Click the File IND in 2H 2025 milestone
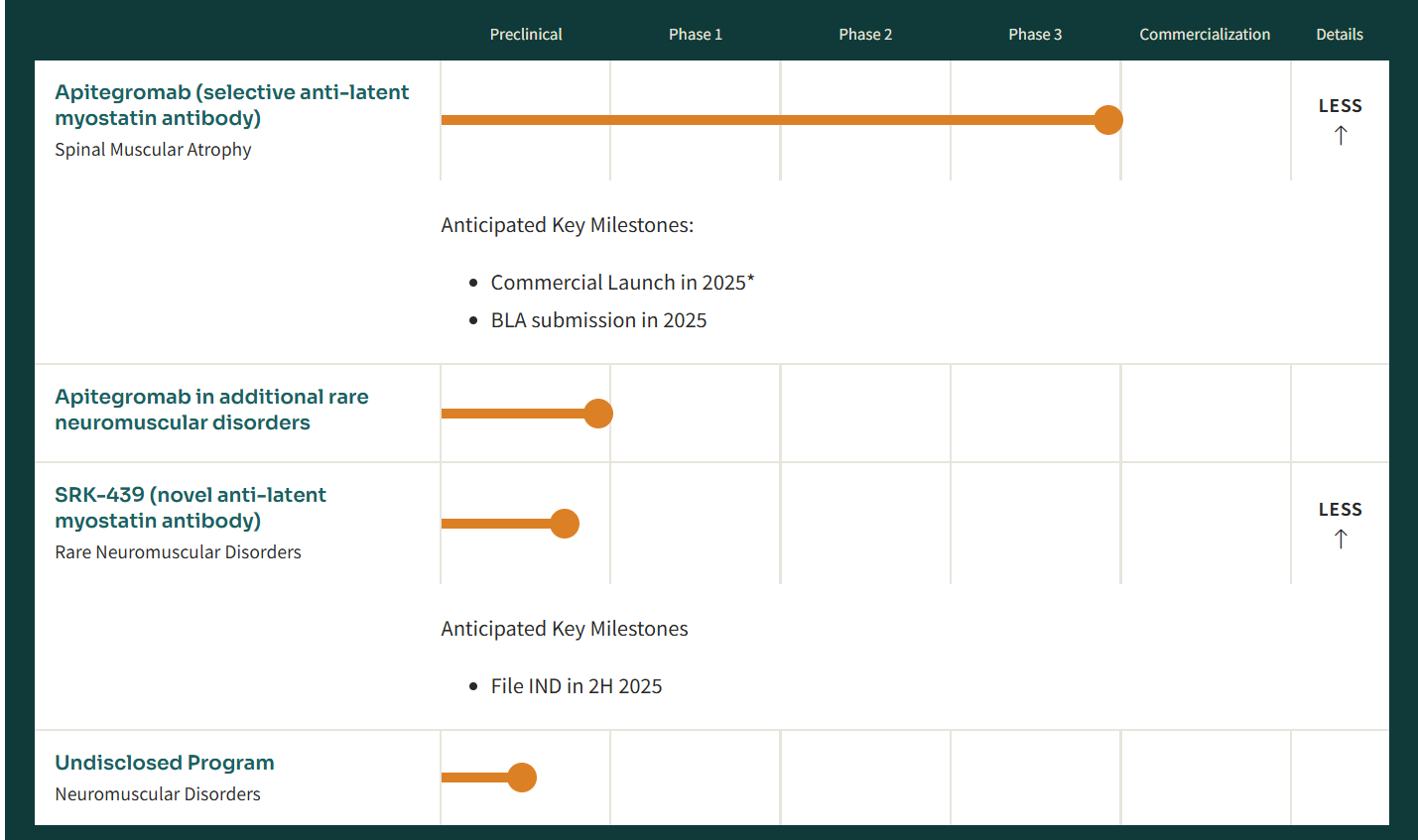Screen dimensions: 1418x840 click(576, 686)
